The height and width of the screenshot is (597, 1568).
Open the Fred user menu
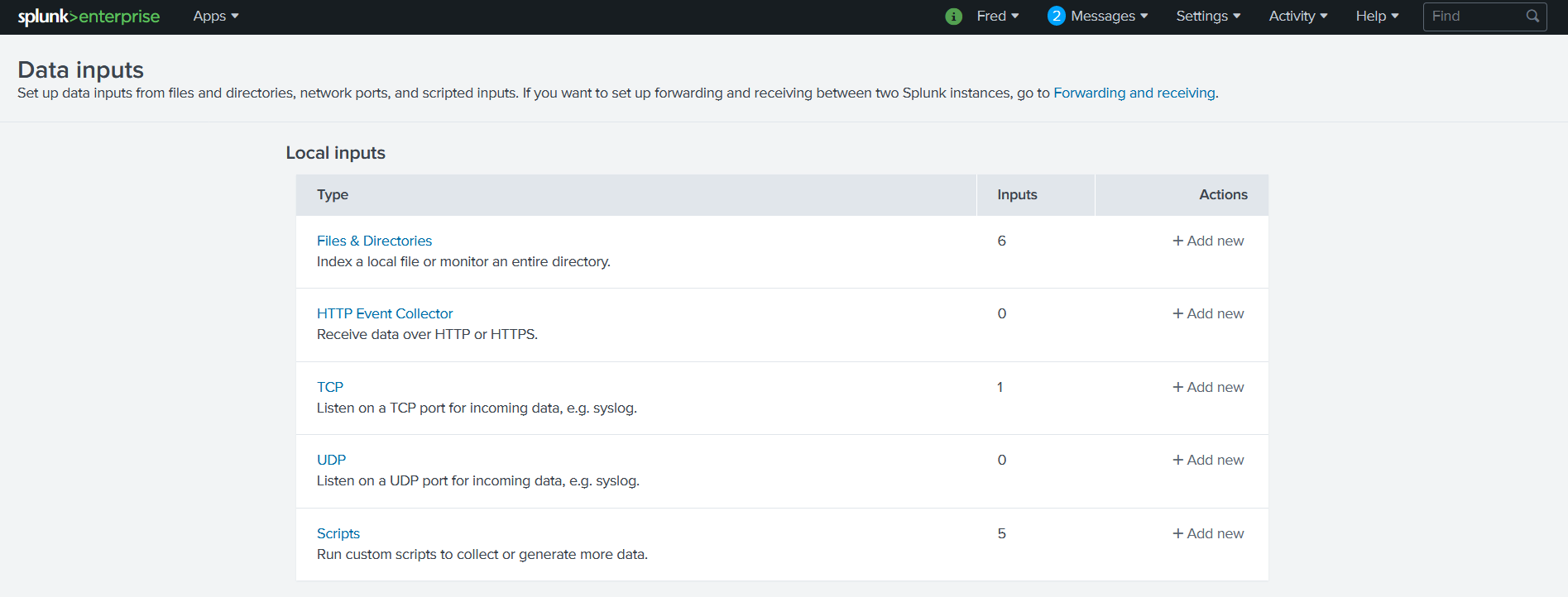coord(997,17)
